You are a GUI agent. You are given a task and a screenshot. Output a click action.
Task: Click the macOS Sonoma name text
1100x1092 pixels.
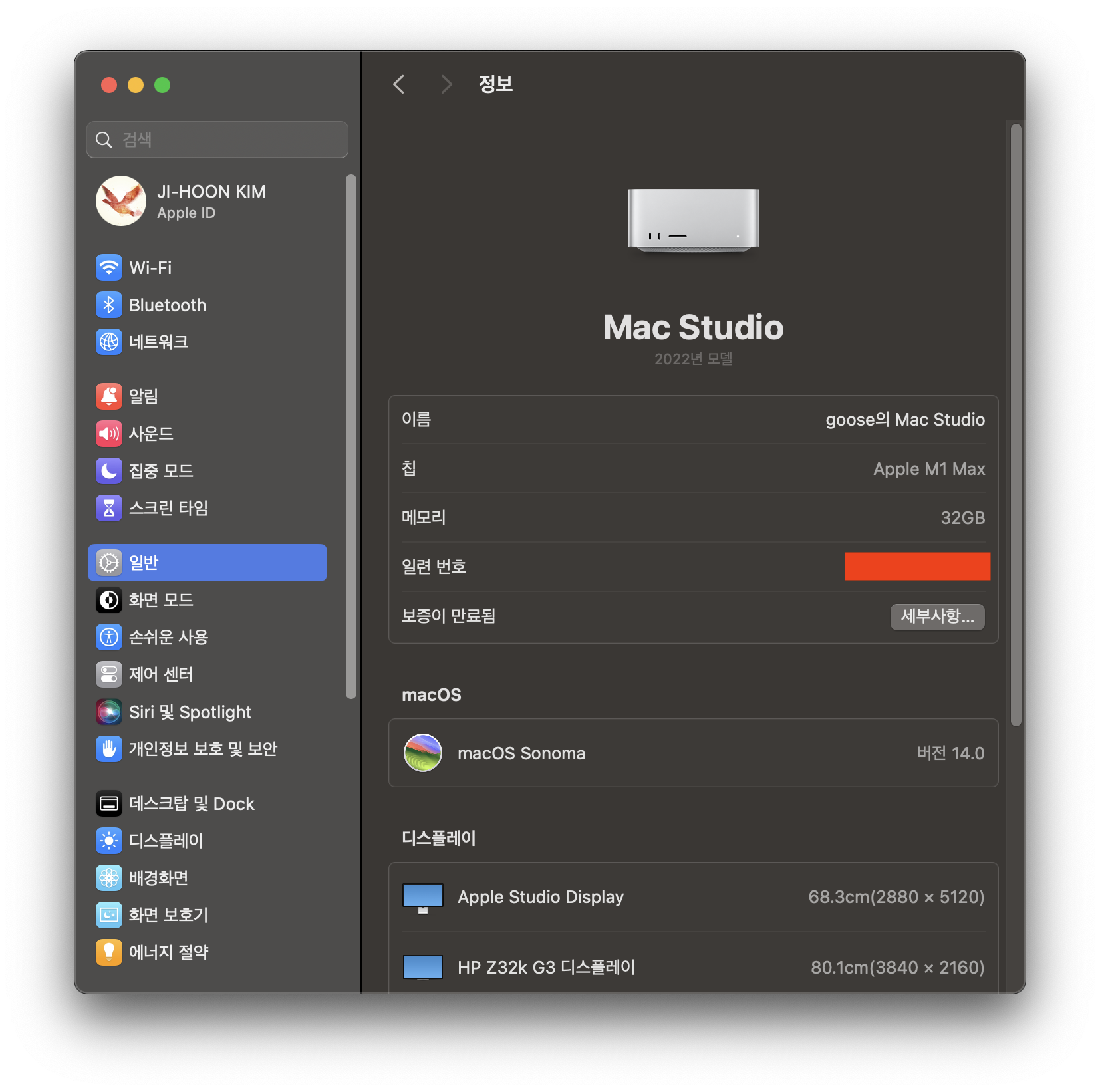tap(521, 753)
